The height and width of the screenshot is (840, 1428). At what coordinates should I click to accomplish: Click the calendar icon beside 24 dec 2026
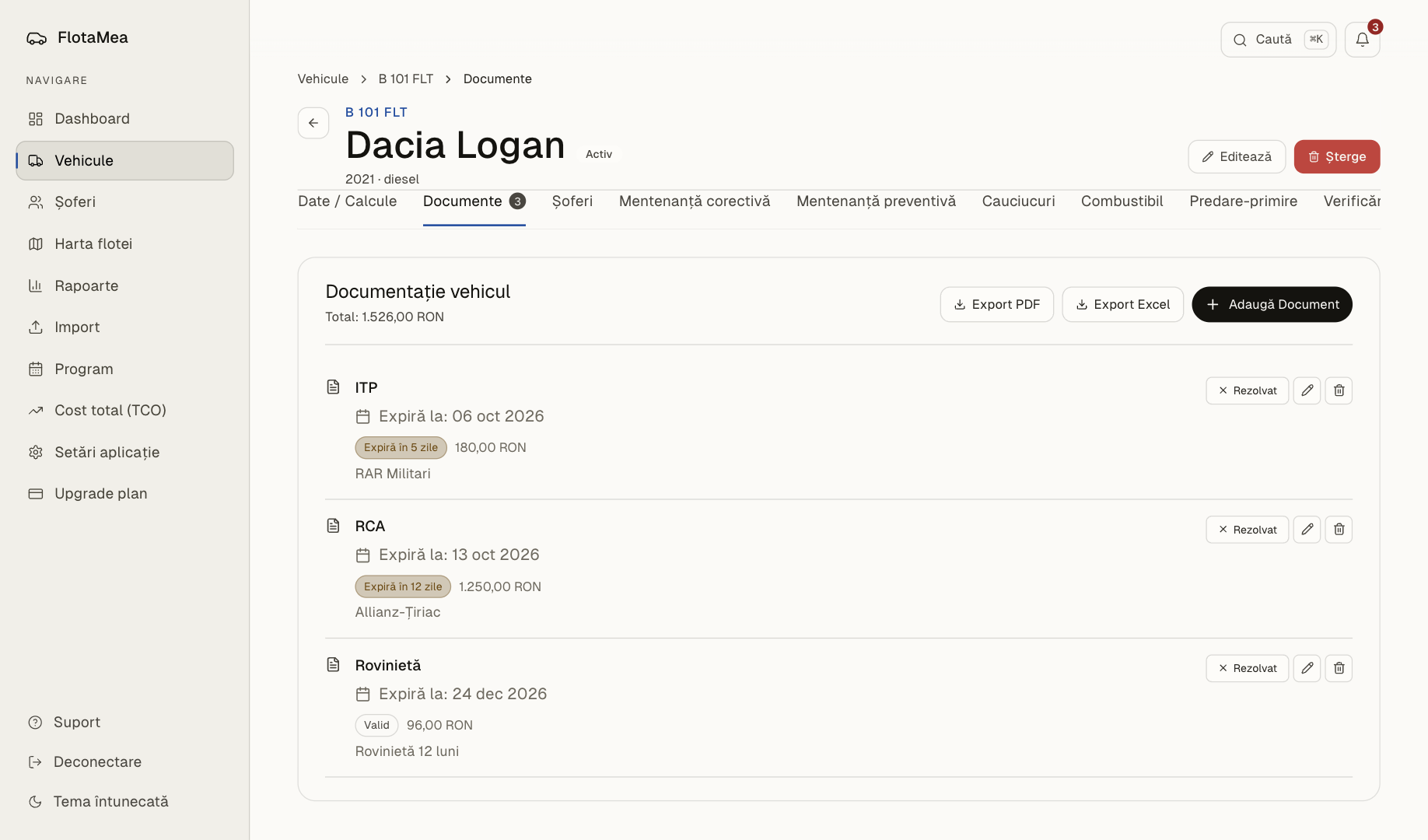(x=362, y=694)
